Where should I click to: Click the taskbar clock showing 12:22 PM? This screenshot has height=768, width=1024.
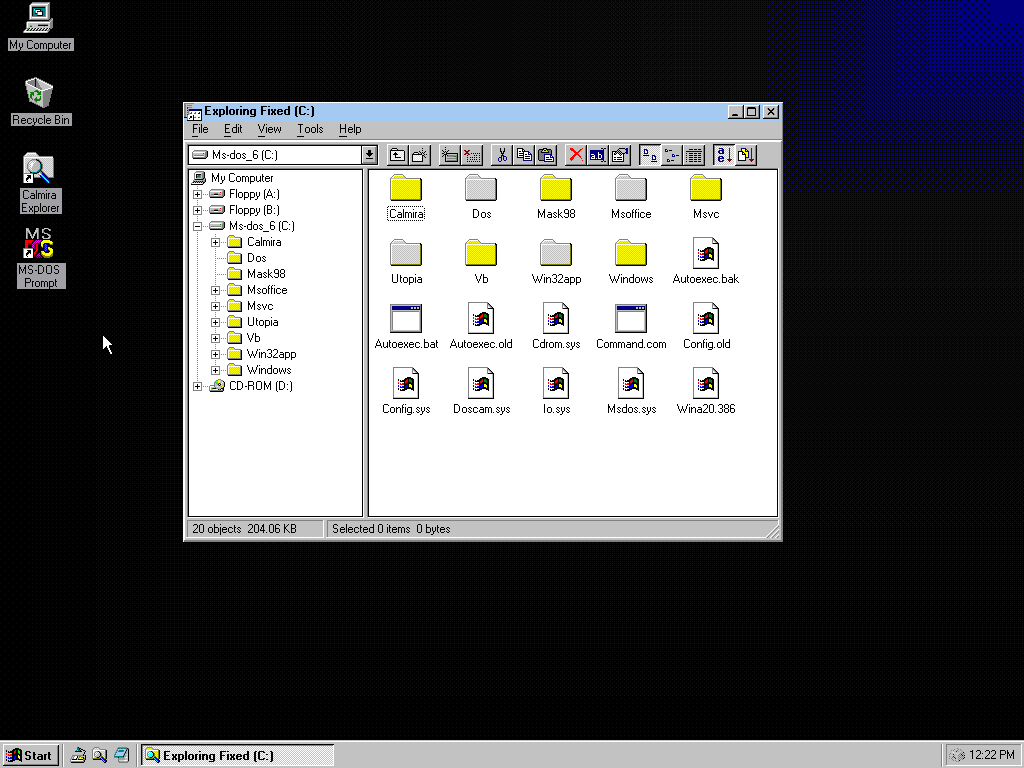tap(991, 755)
